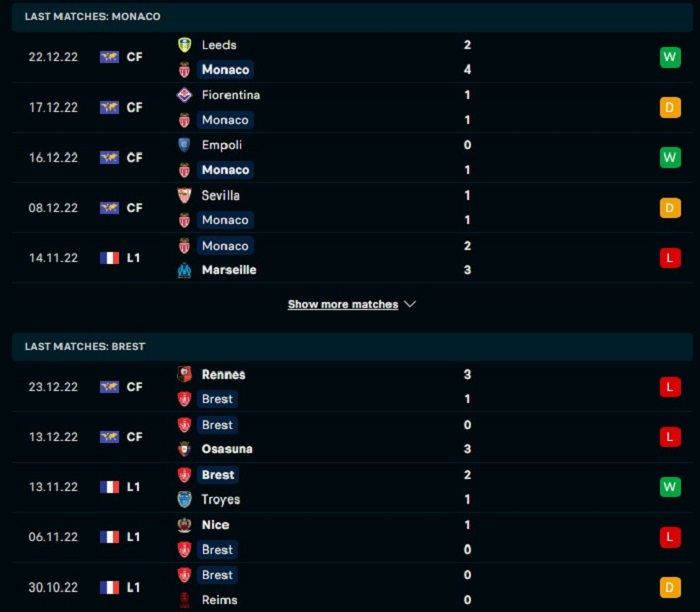Click the red L badge for Marseille match
Image resolution: width=700 pixels, height=612 pixels.
tap(670, 258)
